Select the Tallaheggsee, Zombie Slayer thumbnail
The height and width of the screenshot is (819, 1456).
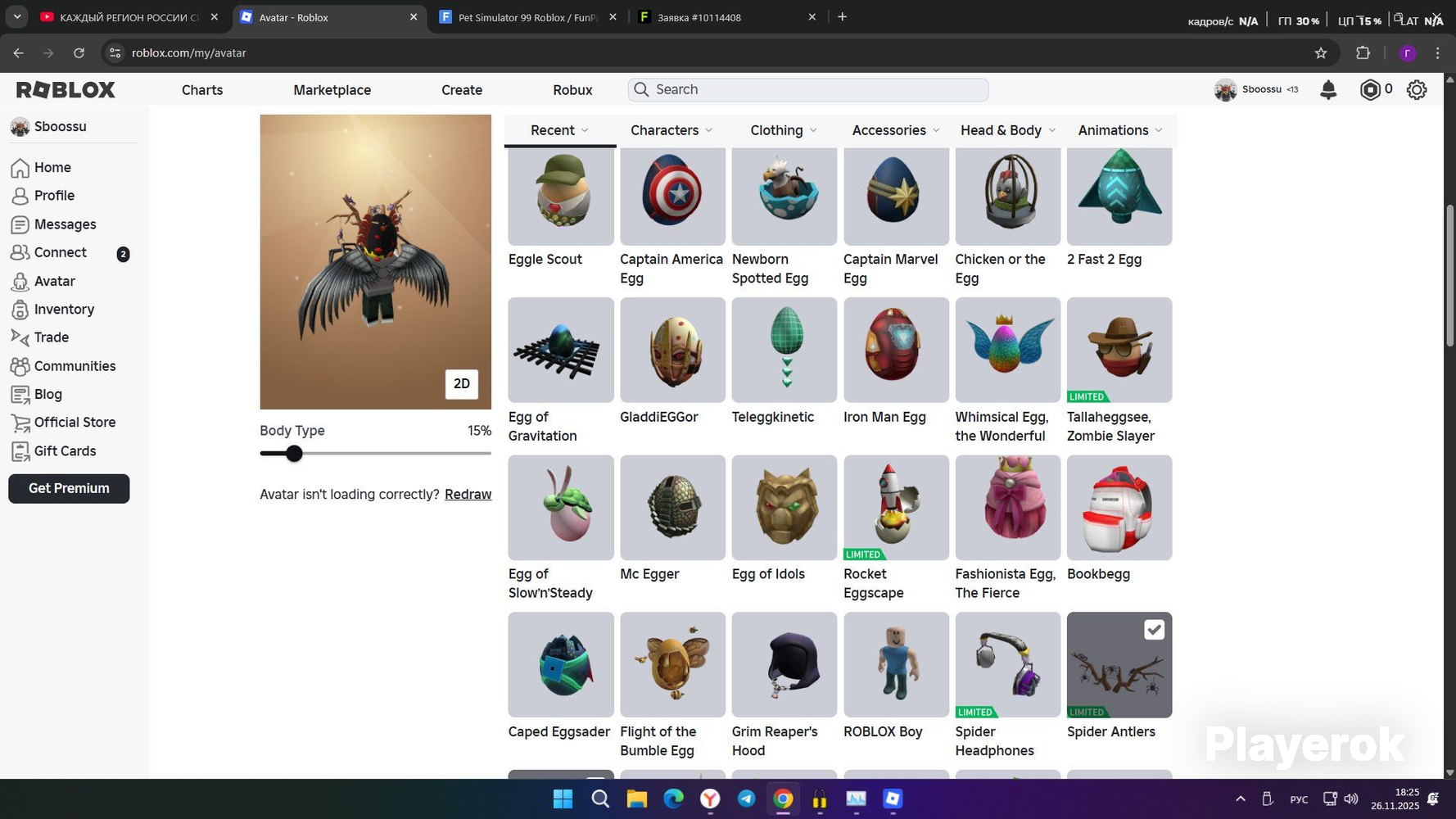(x=1119, y=350)
